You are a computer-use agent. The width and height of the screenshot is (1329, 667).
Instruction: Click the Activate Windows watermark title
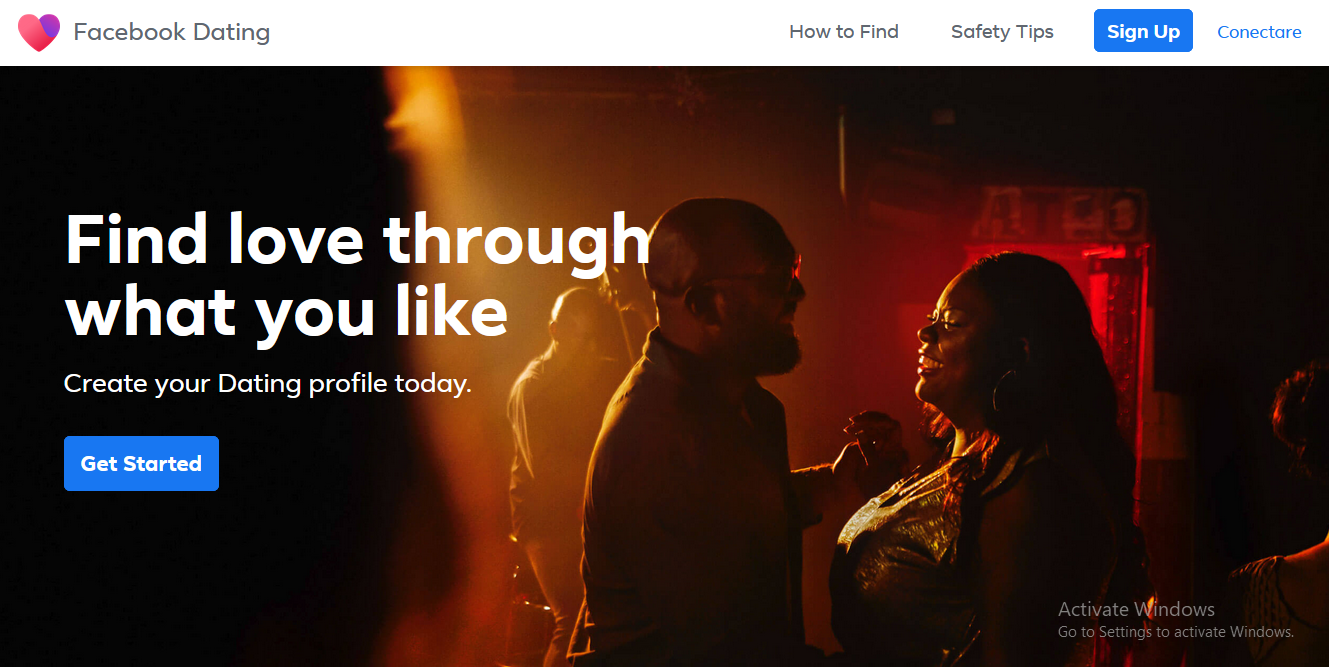1136,609
